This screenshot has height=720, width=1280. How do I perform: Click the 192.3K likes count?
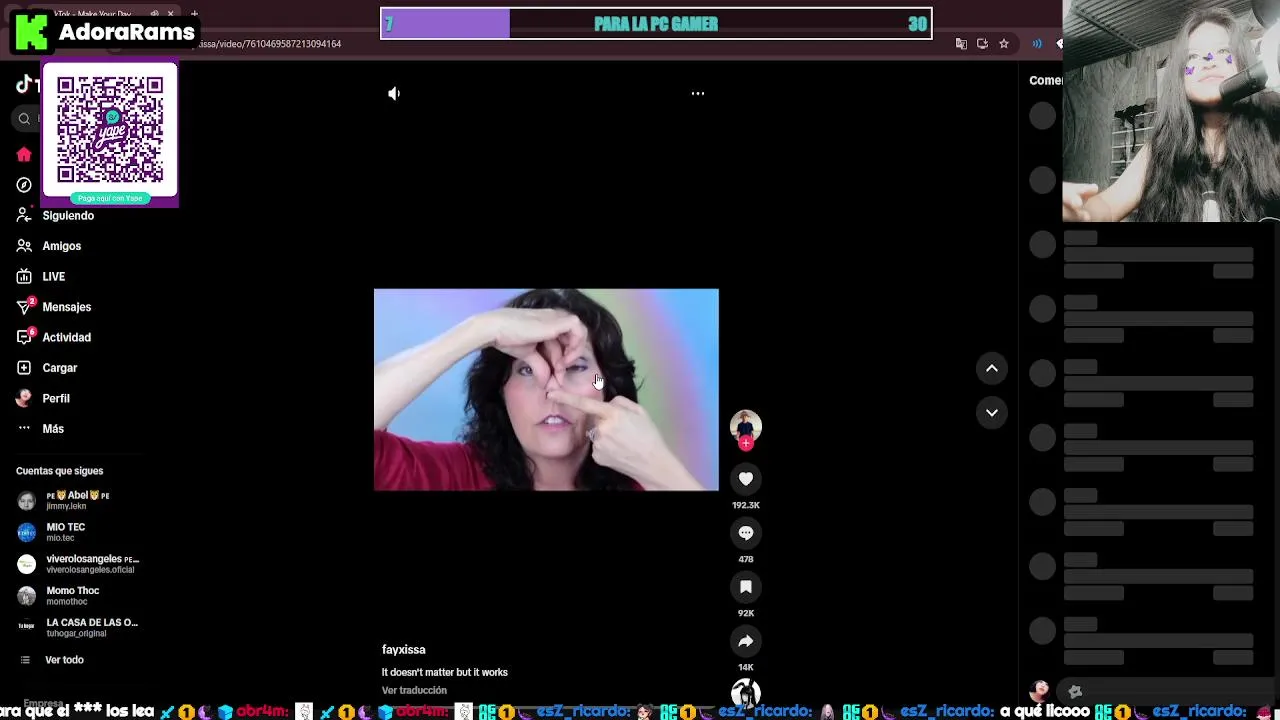click(746, 505)
